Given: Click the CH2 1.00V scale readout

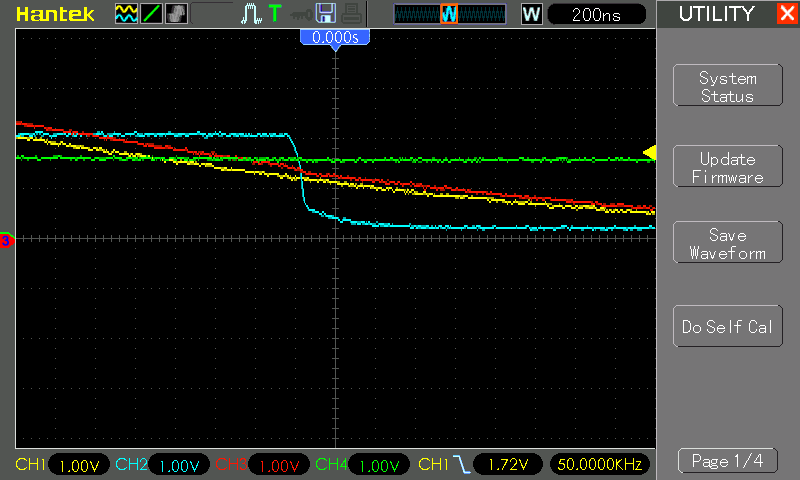Looking at the screenshot, I should click(179, 465).
